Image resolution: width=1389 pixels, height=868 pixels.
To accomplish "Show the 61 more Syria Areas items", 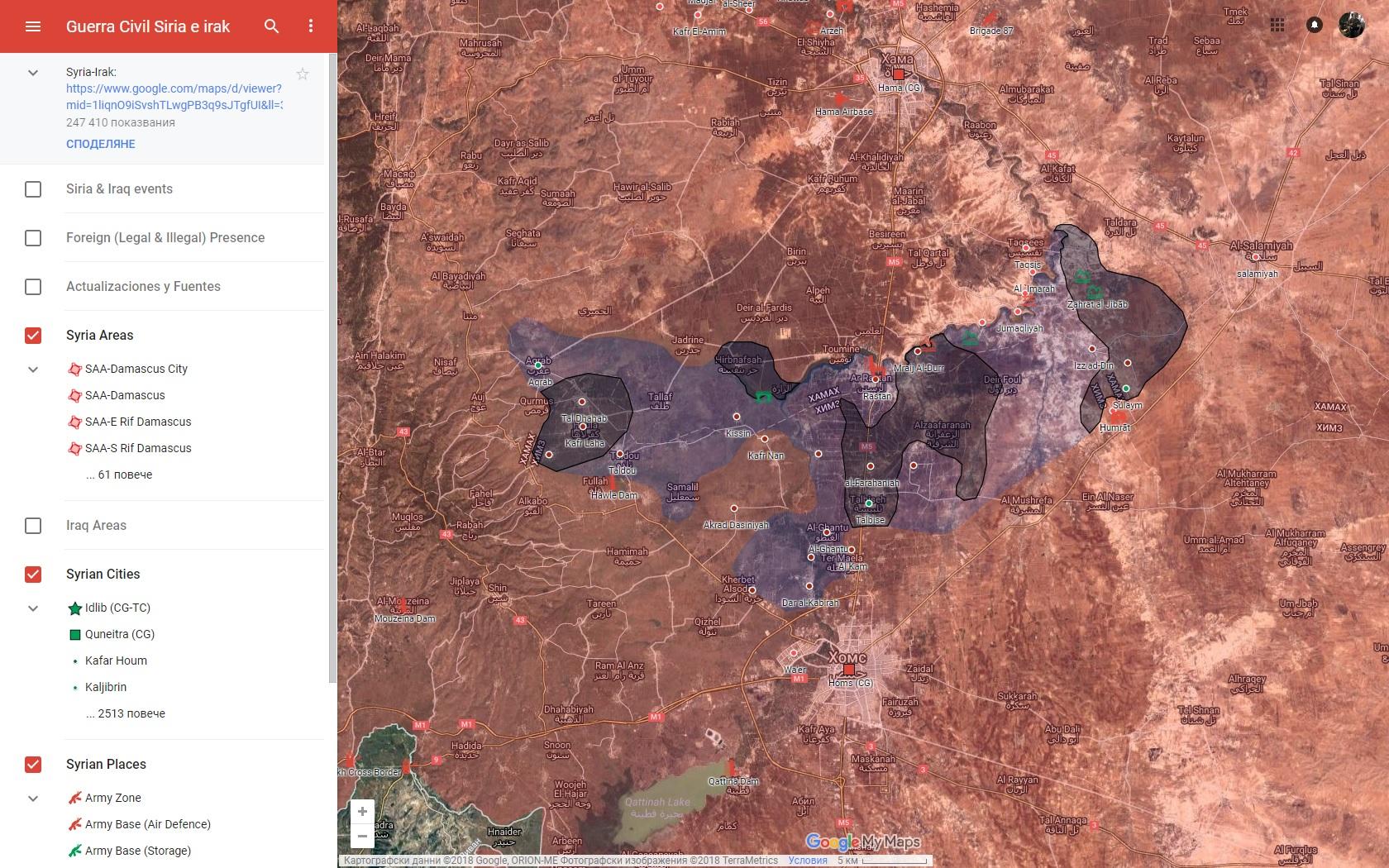I will pyautogui.click(x=119, y=475).
